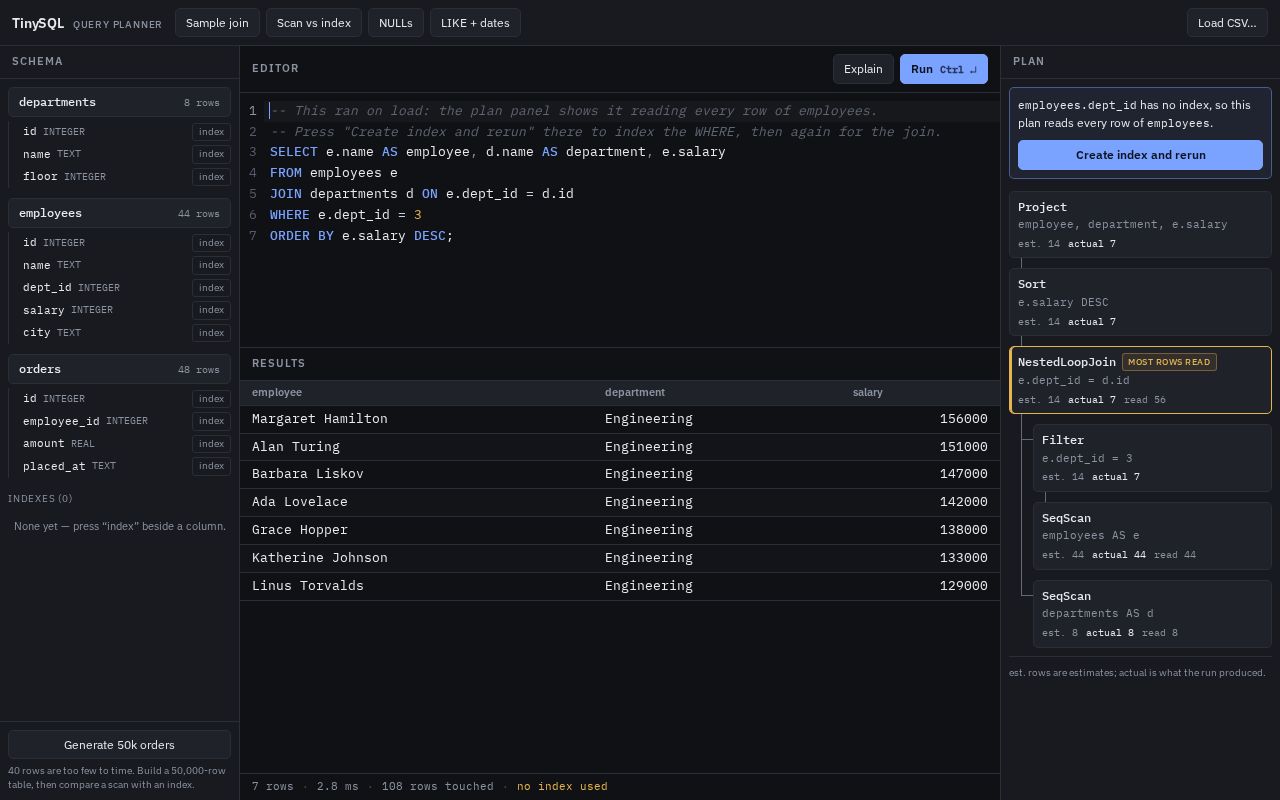Select the departments table header

click(119, 102)
